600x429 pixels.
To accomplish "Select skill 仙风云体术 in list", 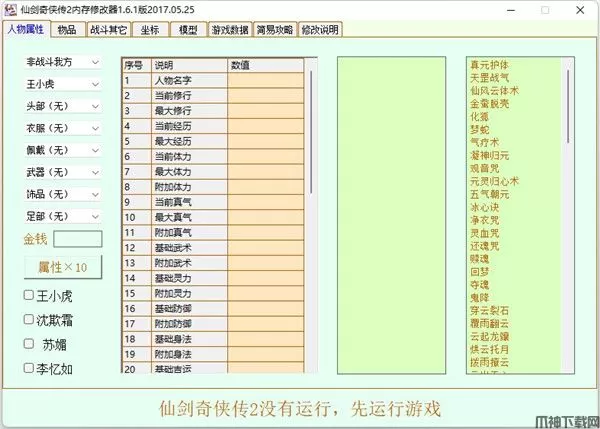I will point(494,91).
